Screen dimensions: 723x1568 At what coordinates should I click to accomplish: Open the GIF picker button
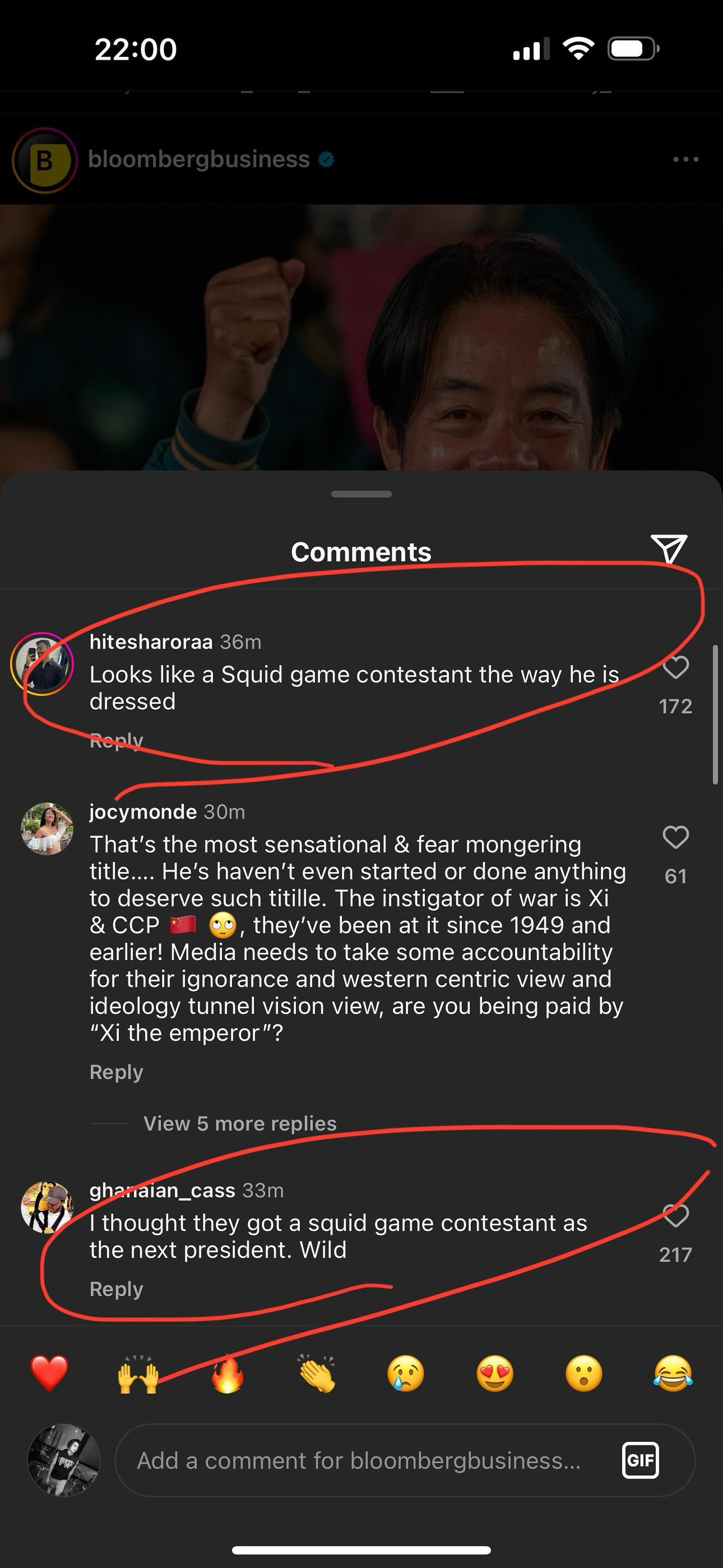coord(640,1460)
